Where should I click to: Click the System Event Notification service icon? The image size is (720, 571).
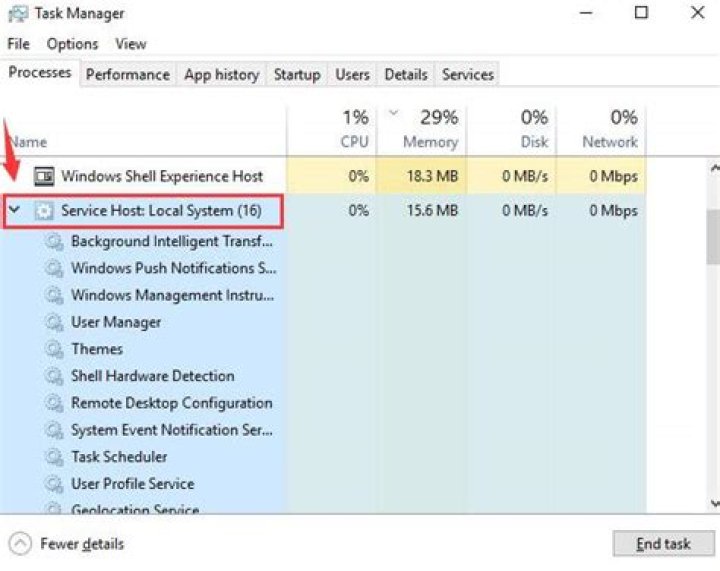coord(54,431)
